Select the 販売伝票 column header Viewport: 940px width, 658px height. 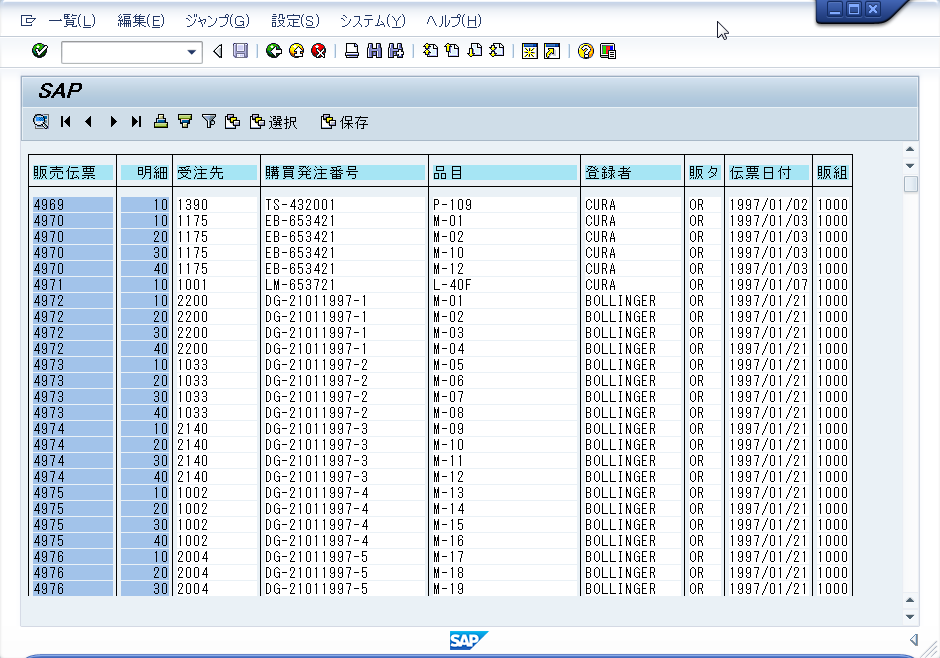[x=73, y=173]
